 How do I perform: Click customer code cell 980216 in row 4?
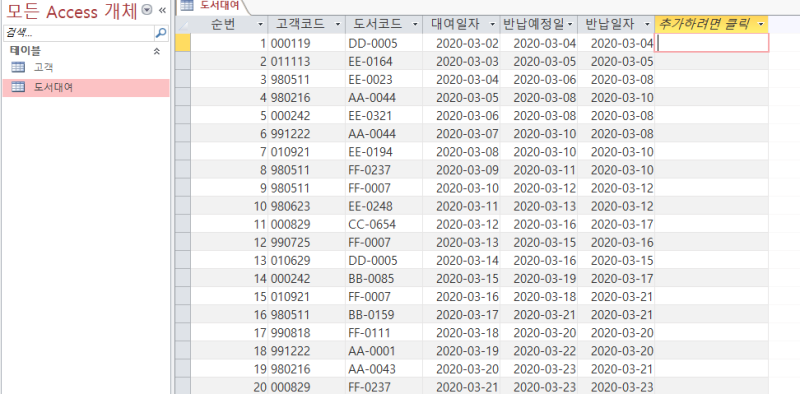pyautogui.click(x=307, y=97)
